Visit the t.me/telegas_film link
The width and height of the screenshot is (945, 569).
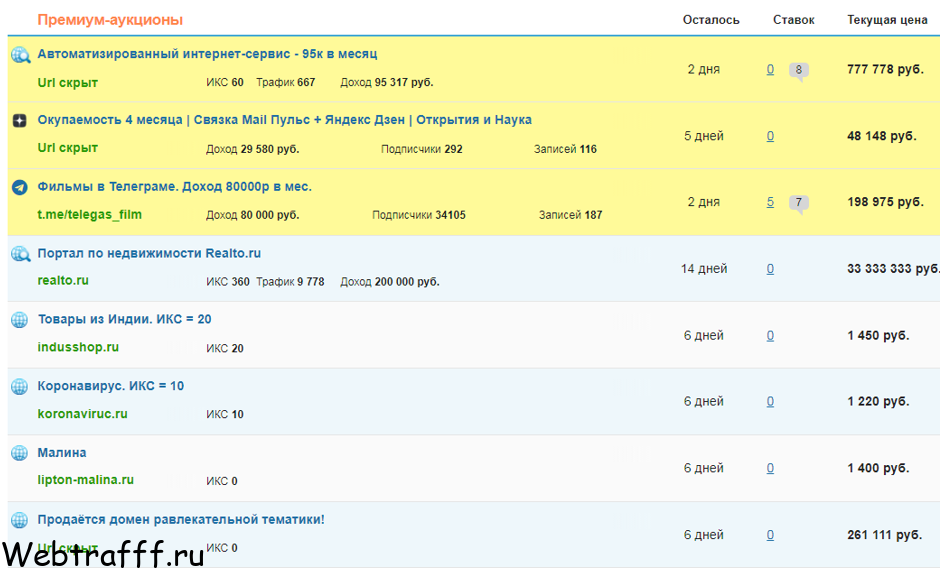click(x=90, y=215)
